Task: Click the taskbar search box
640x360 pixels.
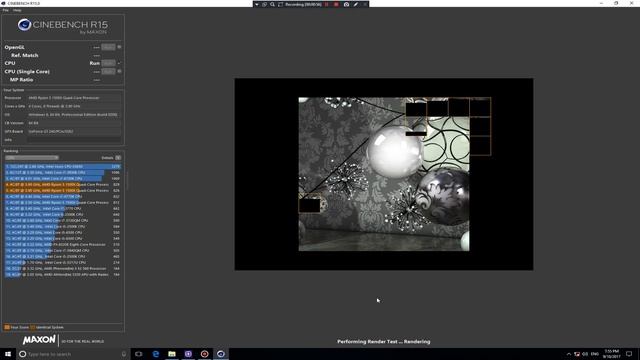Action: (x=73, y=354)
